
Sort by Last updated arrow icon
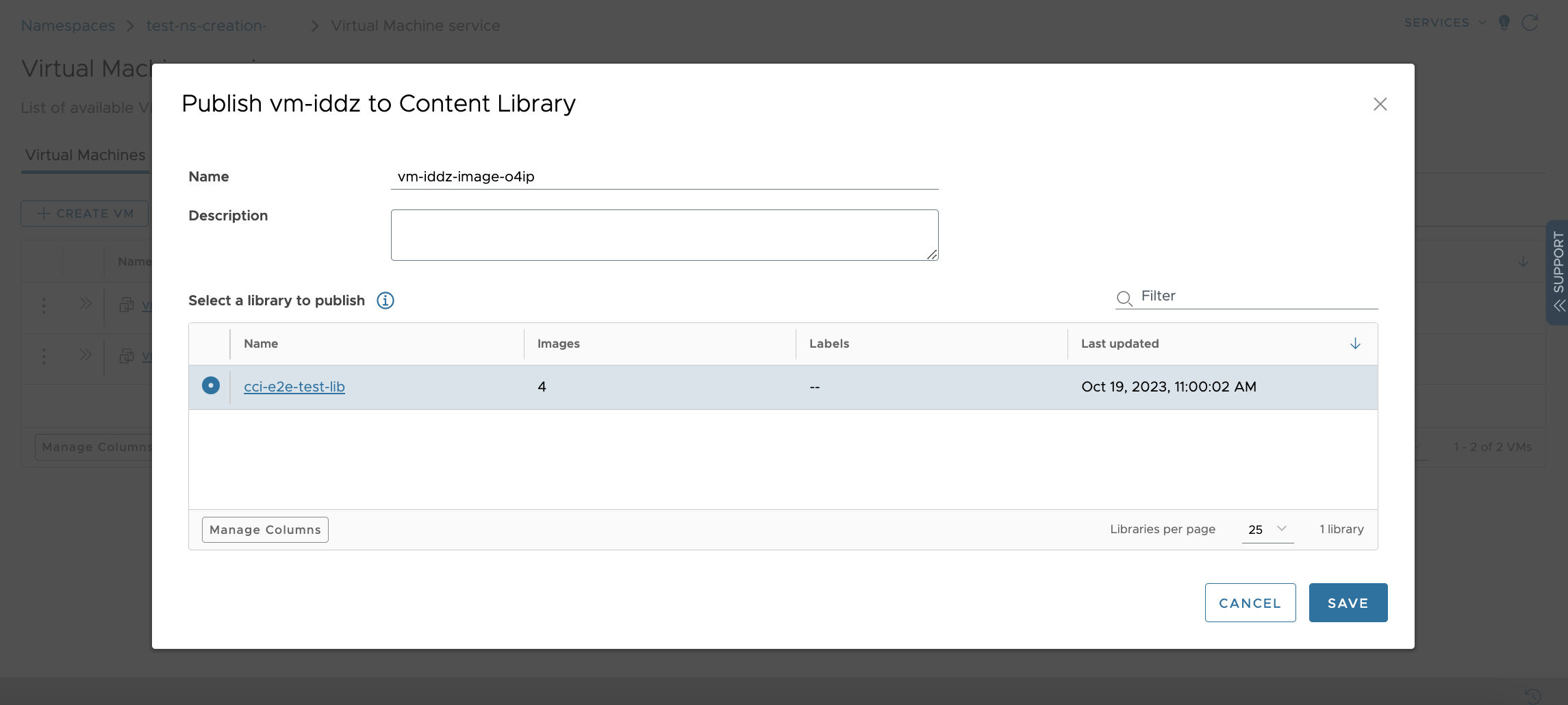click(x=1355, y=344)
